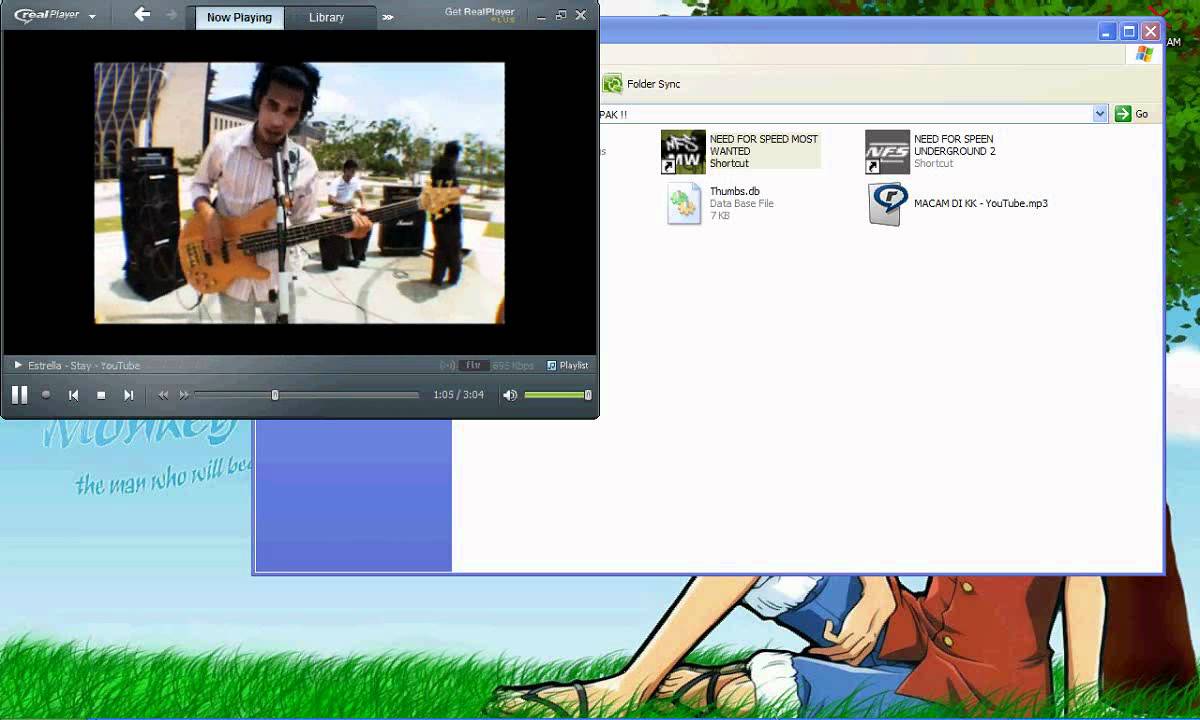The height and width of the screenshot is (720, 1200).
Task: Skip to the next clip
Action: coord(128,395)
